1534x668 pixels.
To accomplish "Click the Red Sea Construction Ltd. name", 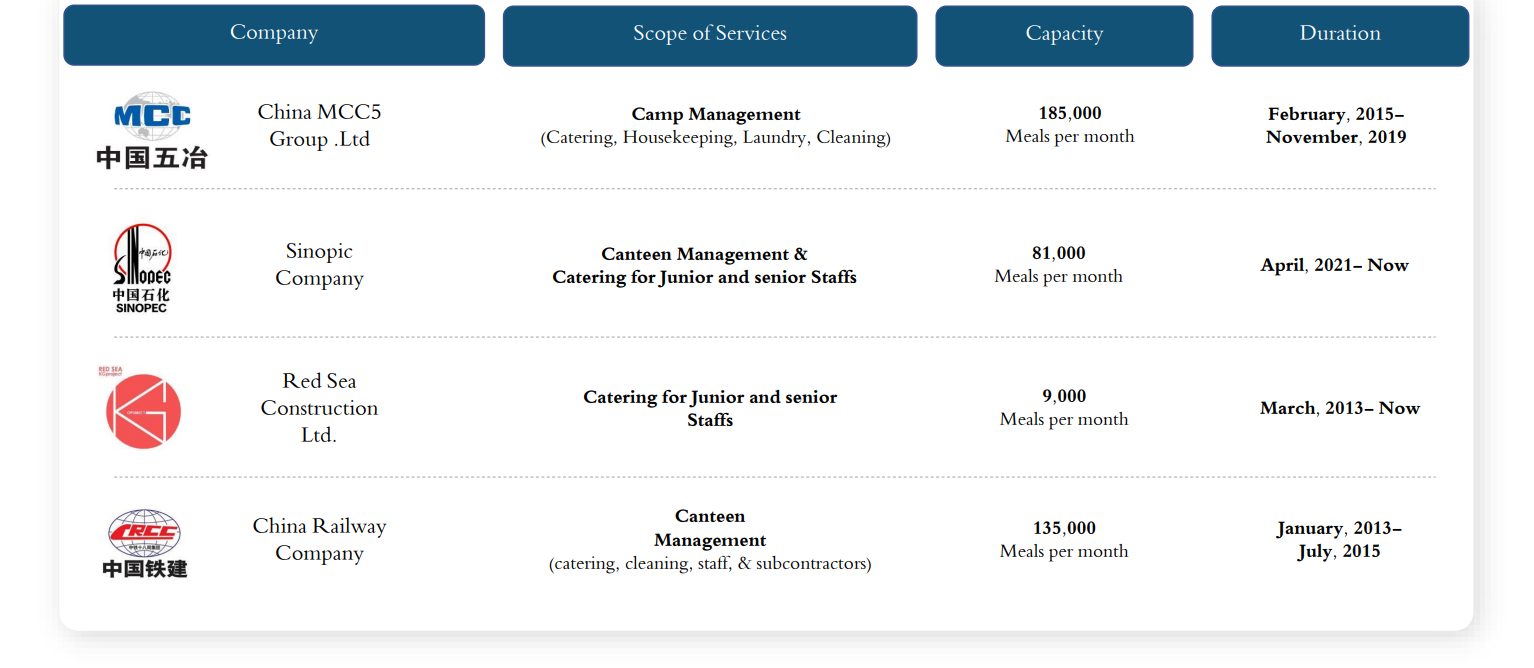I will coord(319,408).
